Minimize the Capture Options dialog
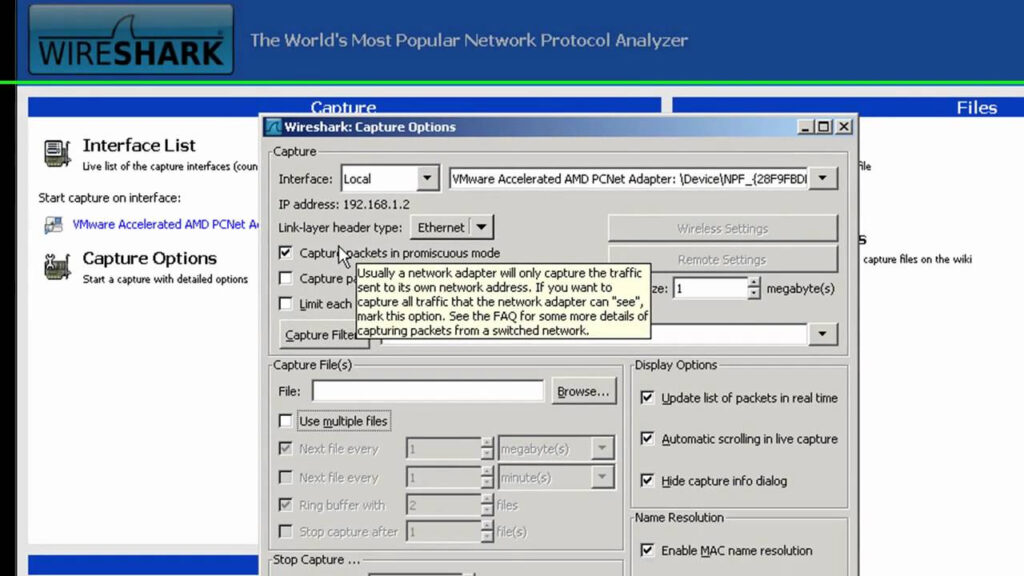 [805, 127]
